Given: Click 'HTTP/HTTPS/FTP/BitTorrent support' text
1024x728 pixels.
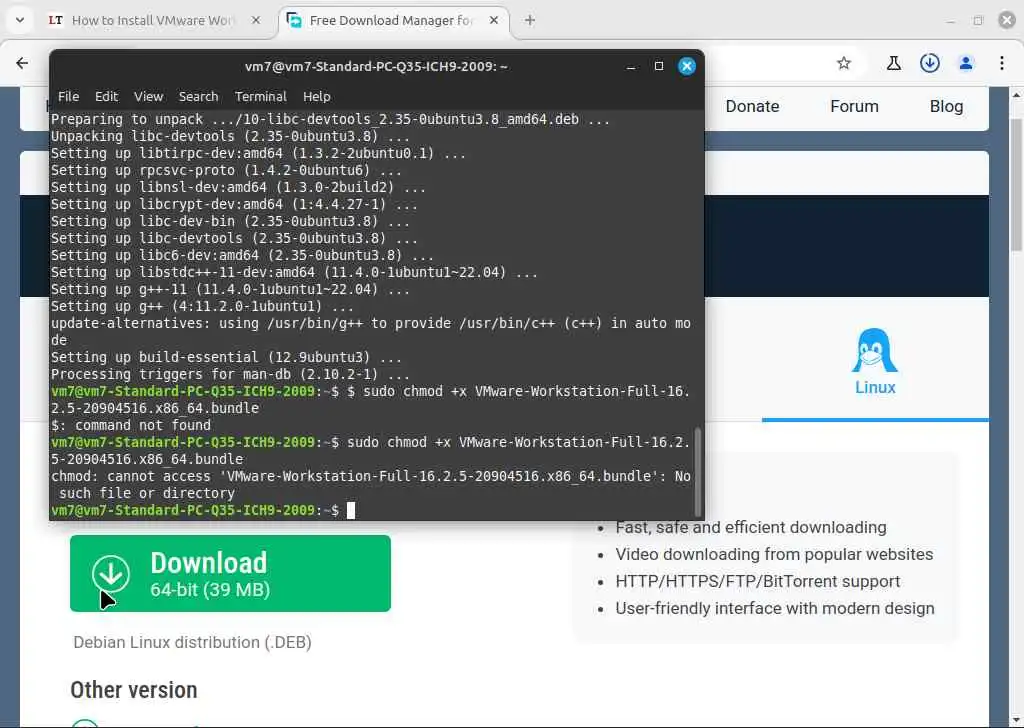Looking at the screenshot, I should pos(758,581).
